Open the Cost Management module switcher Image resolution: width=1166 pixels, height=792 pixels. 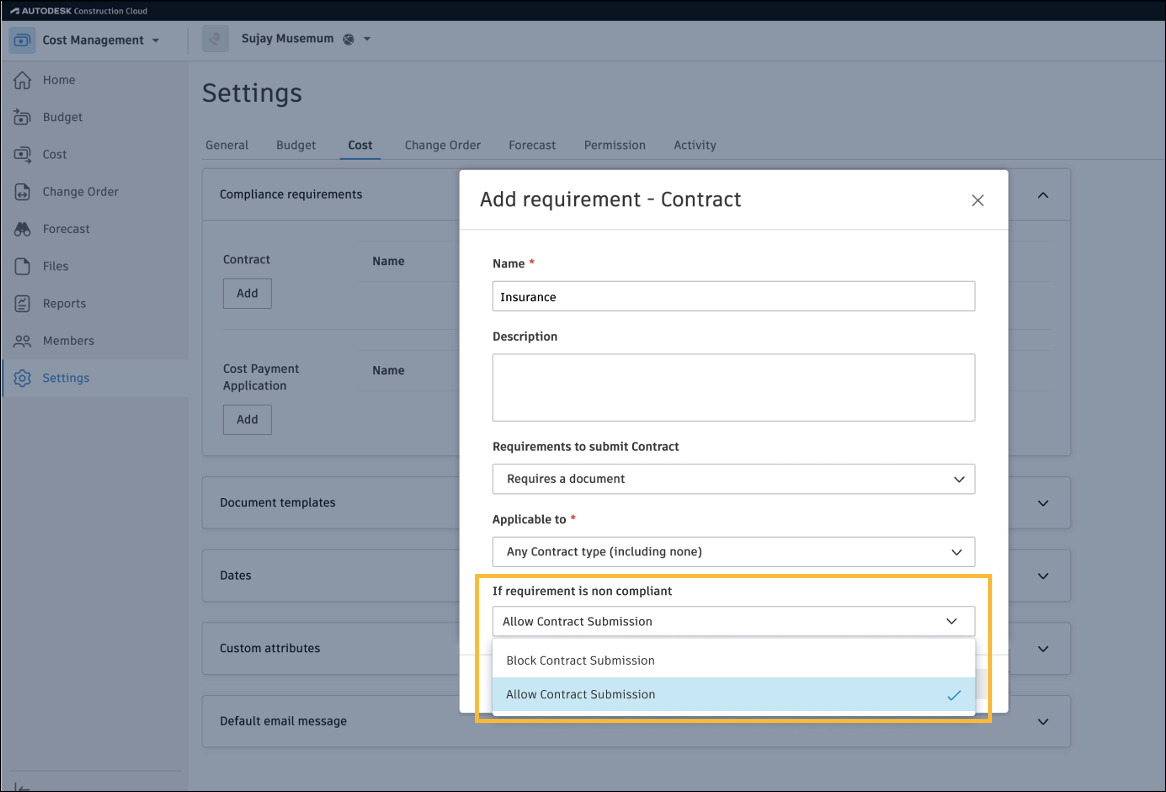click(x=100, y=41)
